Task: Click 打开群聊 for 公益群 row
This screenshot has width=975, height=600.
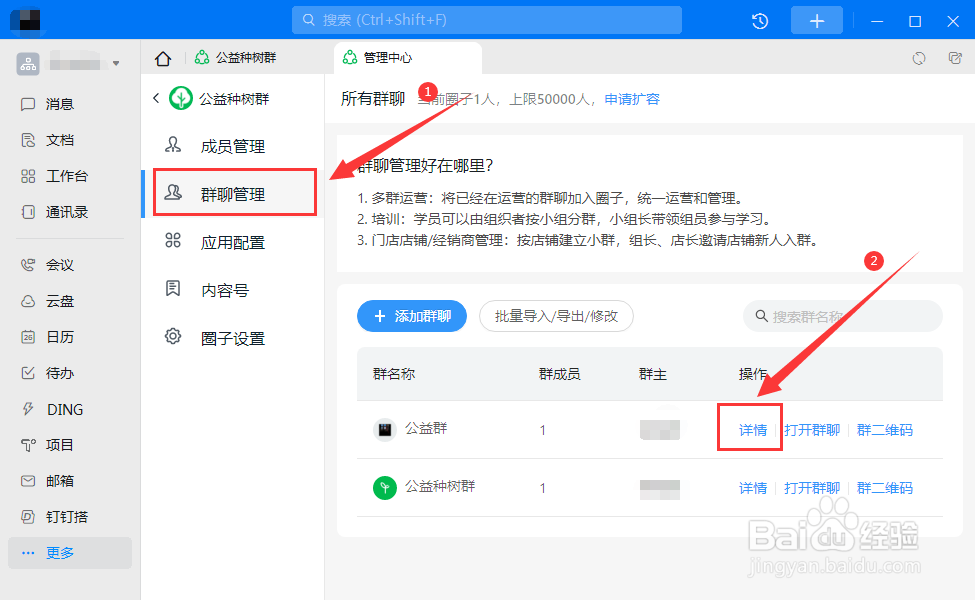Action: 812,430
